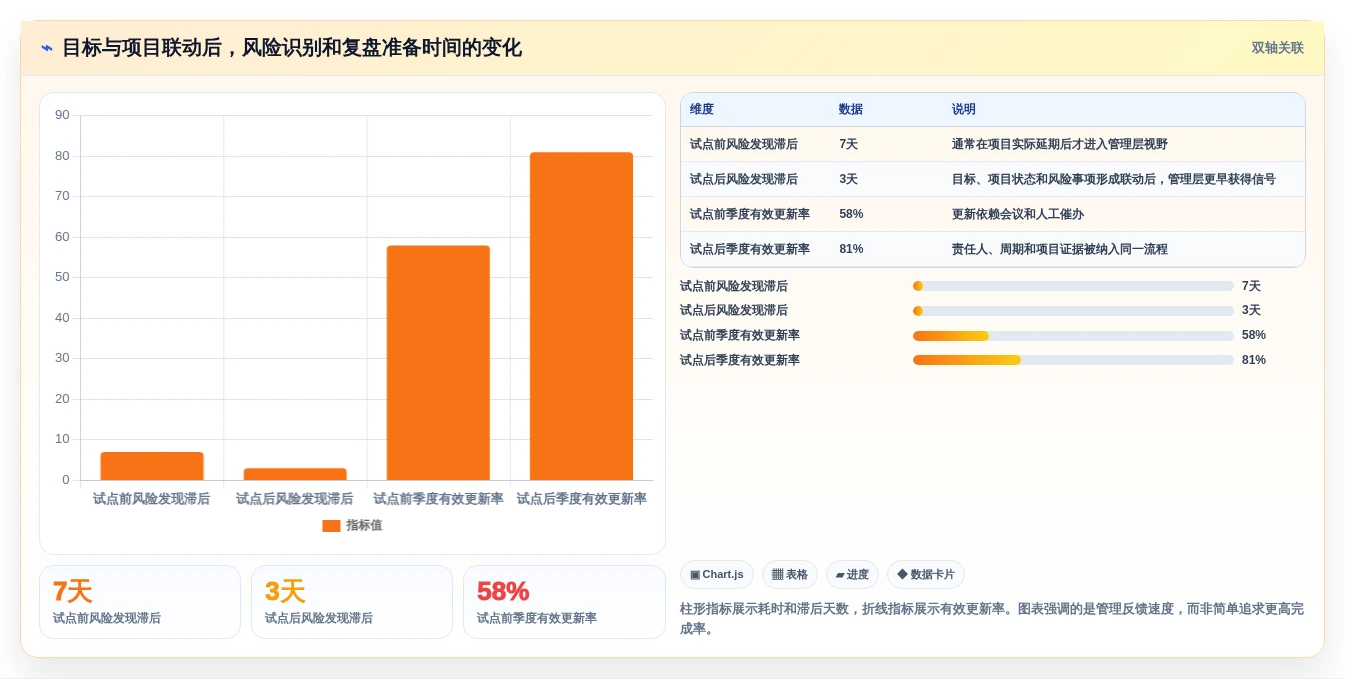Select the Chart.js tag chip
Screen dimensions: 1345x679
click(717, 575)
